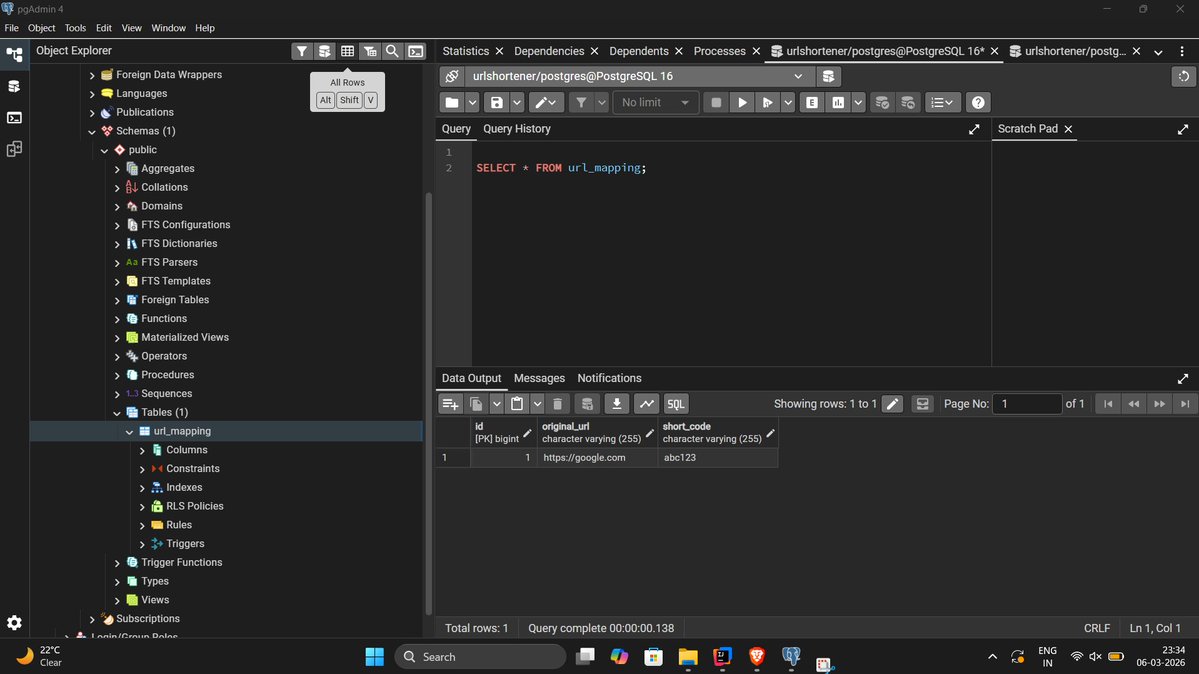Screen dimensions: 1199x674
Task: Open the Graph Visualiser
Action: pos(646,404)
